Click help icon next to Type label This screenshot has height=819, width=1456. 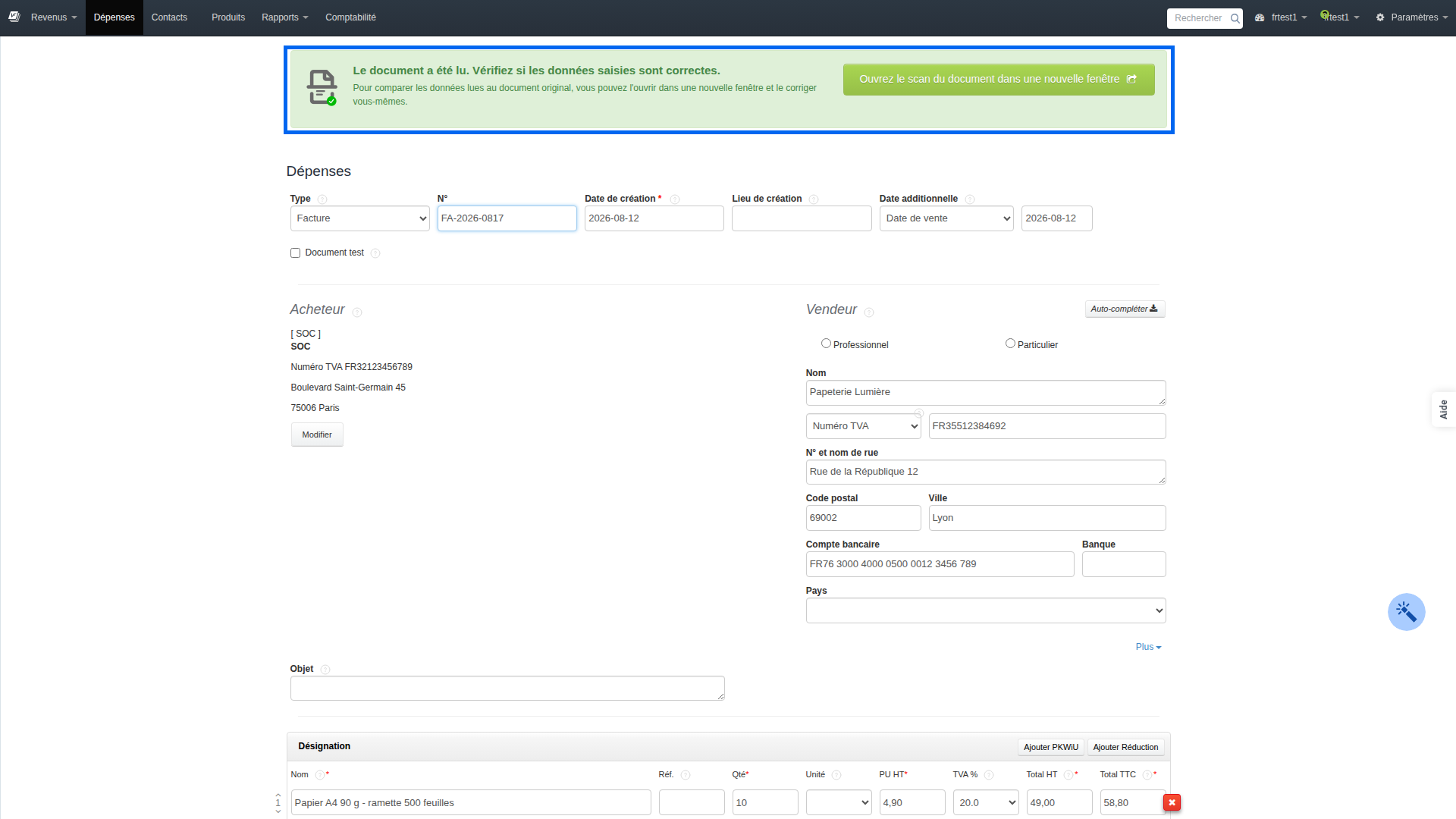coord(322,199)
